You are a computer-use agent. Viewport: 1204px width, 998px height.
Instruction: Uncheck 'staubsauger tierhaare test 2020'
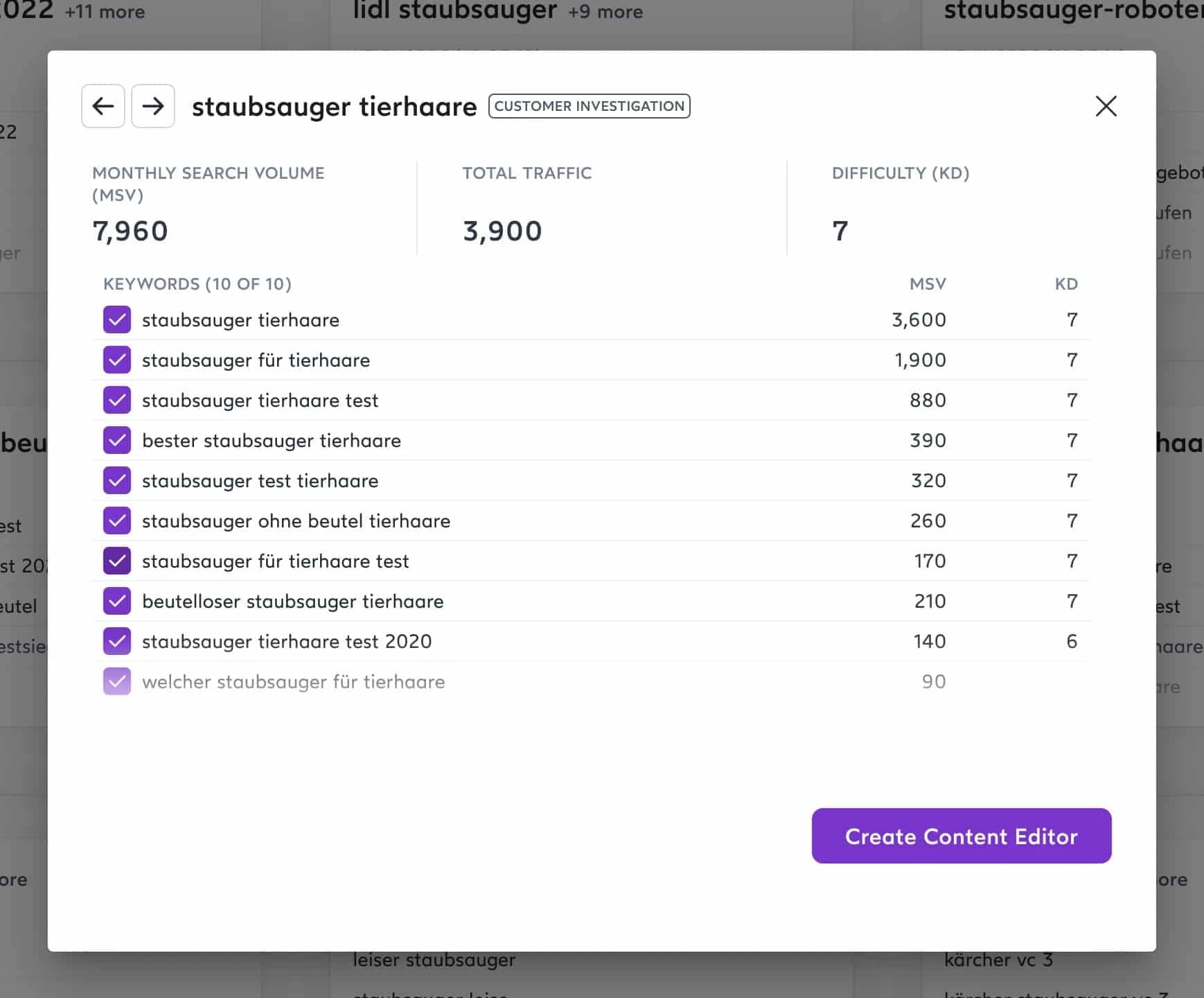point(117,641)
